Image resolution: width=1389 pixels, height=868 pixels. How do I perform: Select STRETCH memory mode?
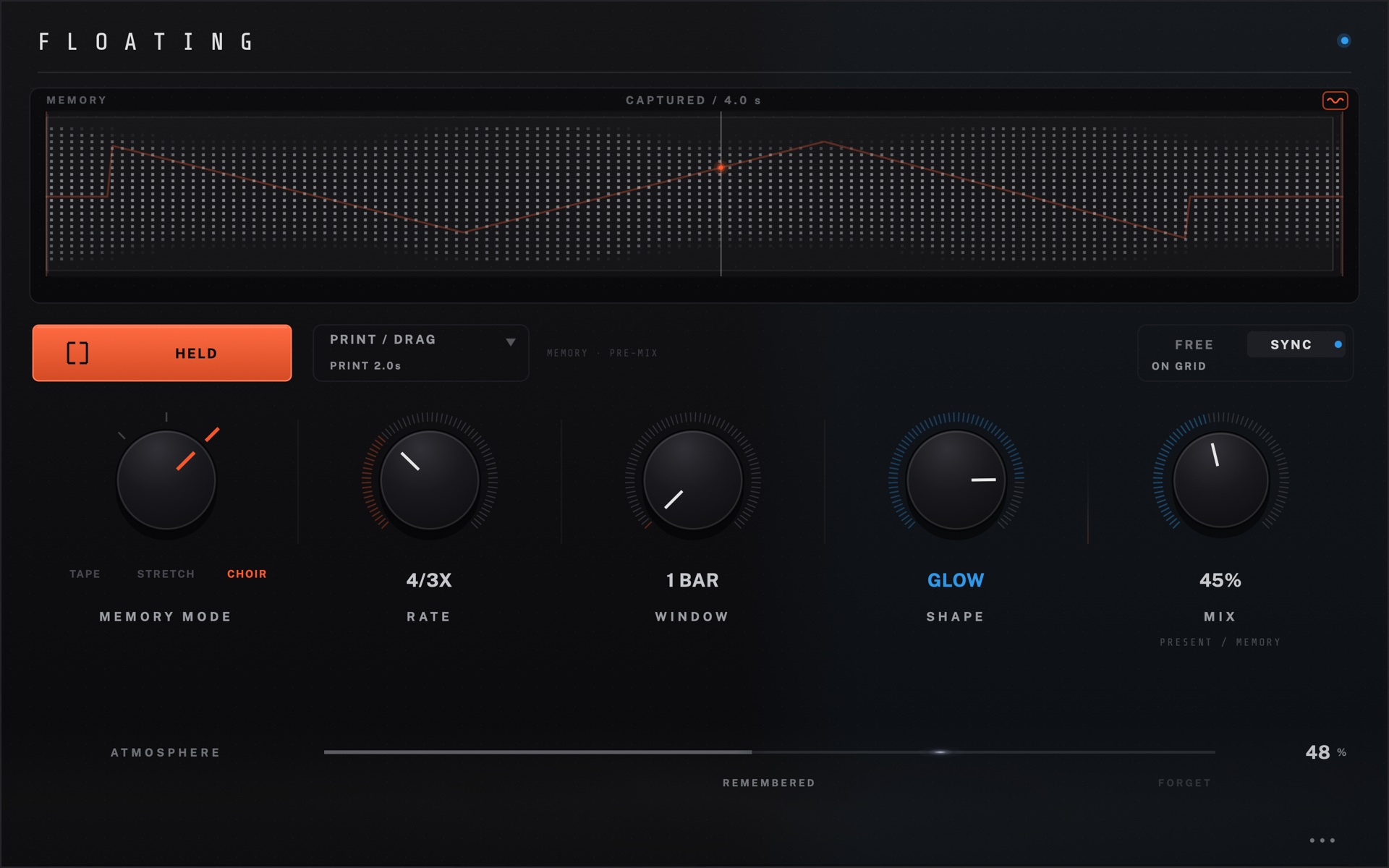(166, 574)
